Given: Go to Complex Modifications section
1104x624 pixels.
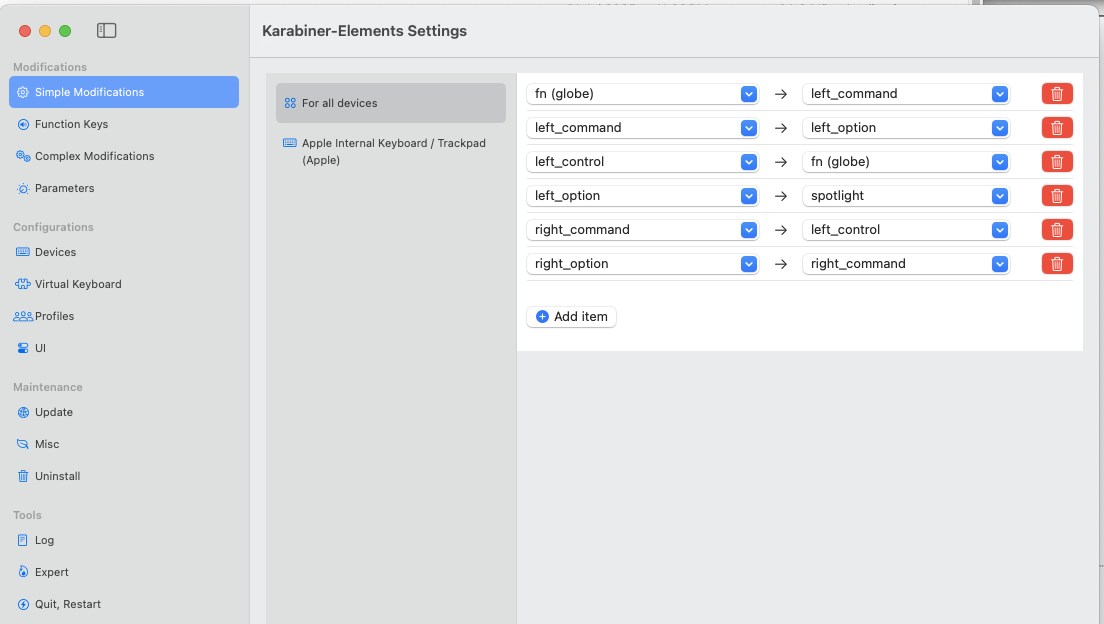Looking at the screenshot, I should coord(94,156).
